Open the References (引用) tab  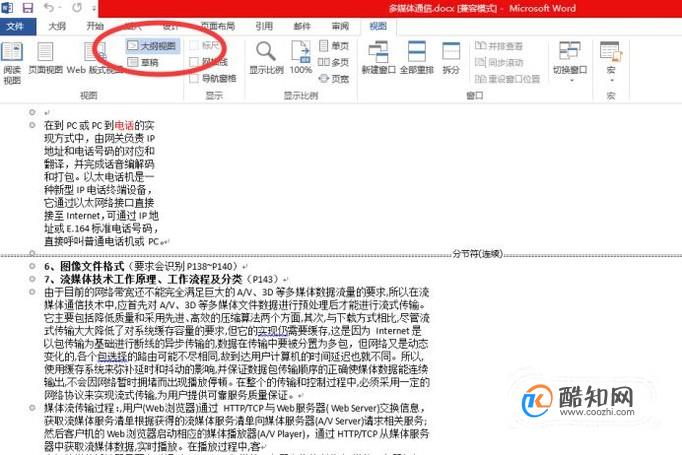click(264, 27)
